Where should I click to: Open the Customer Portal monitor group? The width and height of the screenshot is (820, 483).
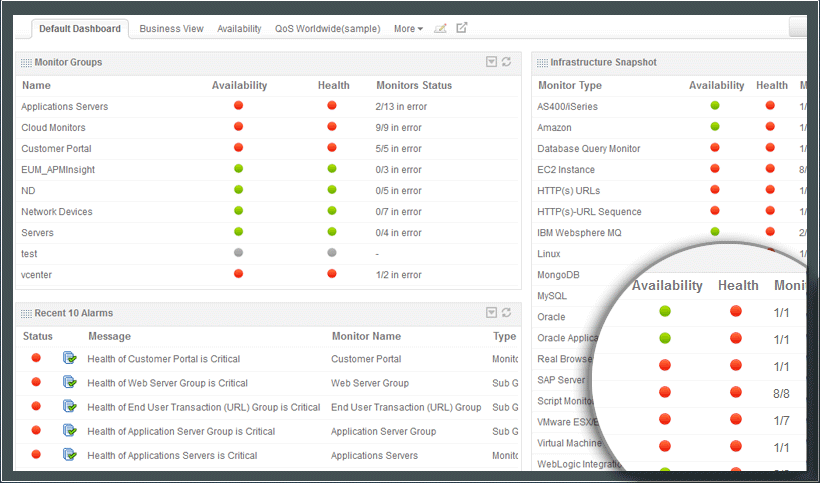[56, 148]
